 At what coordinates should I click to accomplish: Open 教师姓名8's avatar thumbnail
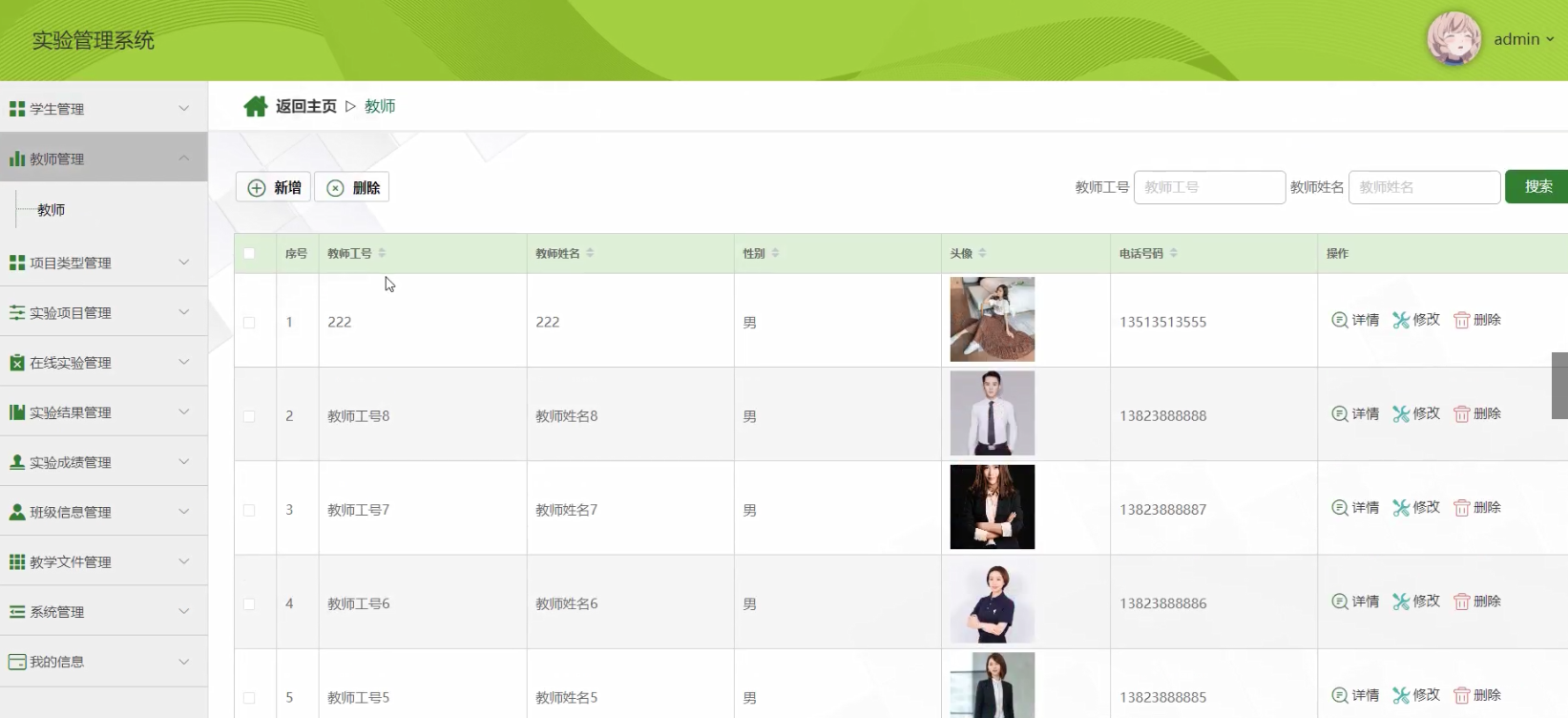tap(993, 413)
